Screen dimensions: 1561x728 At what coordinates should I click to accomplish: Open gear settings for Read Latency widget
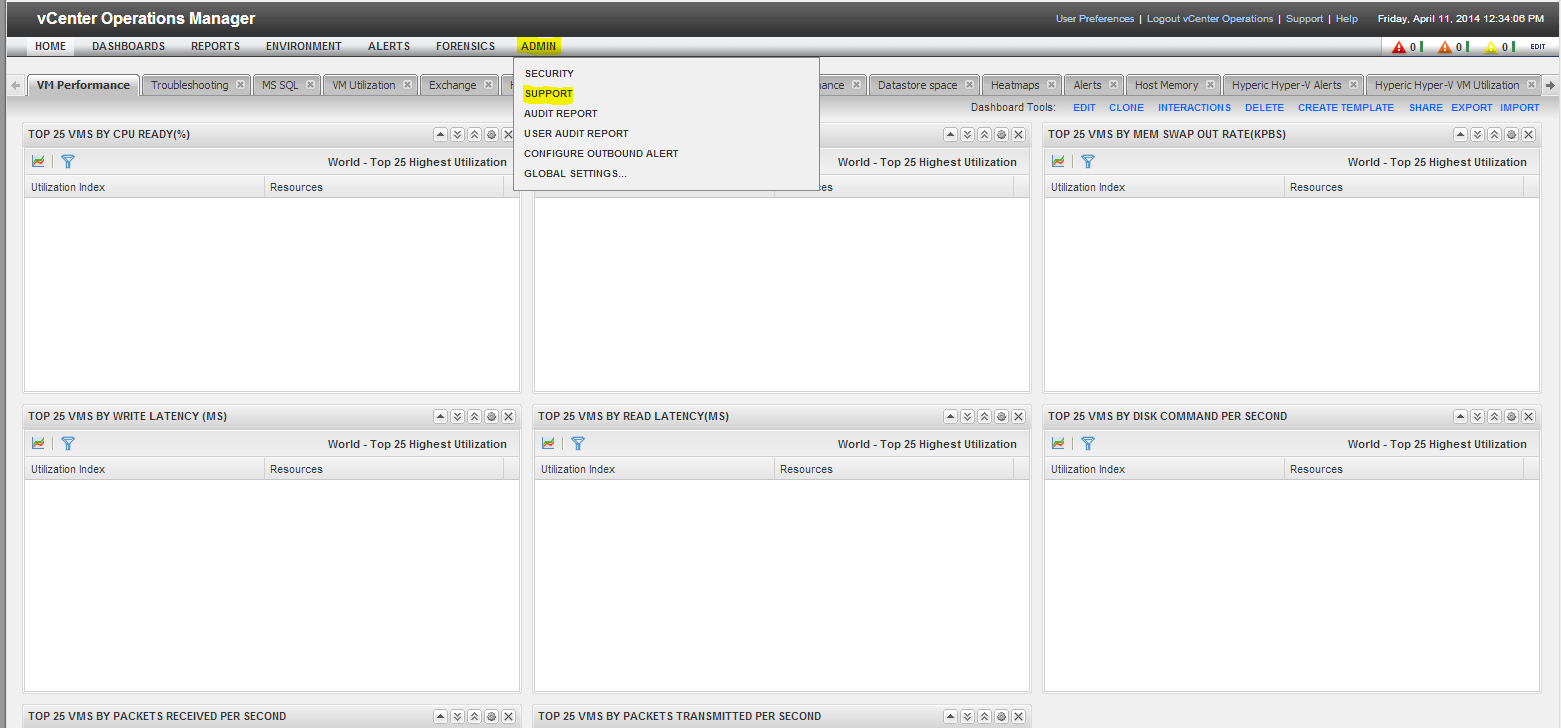(1002, 416)
